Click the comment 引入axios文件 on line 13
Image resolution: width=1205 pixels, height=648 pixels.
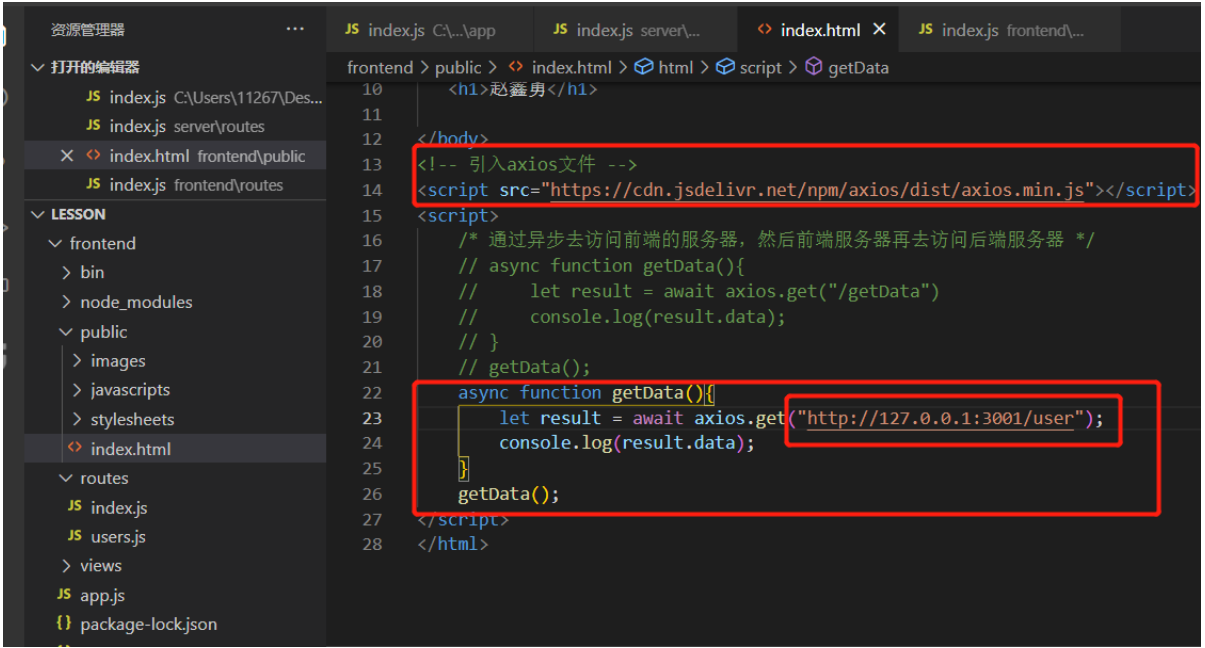[x=527, y=164]
